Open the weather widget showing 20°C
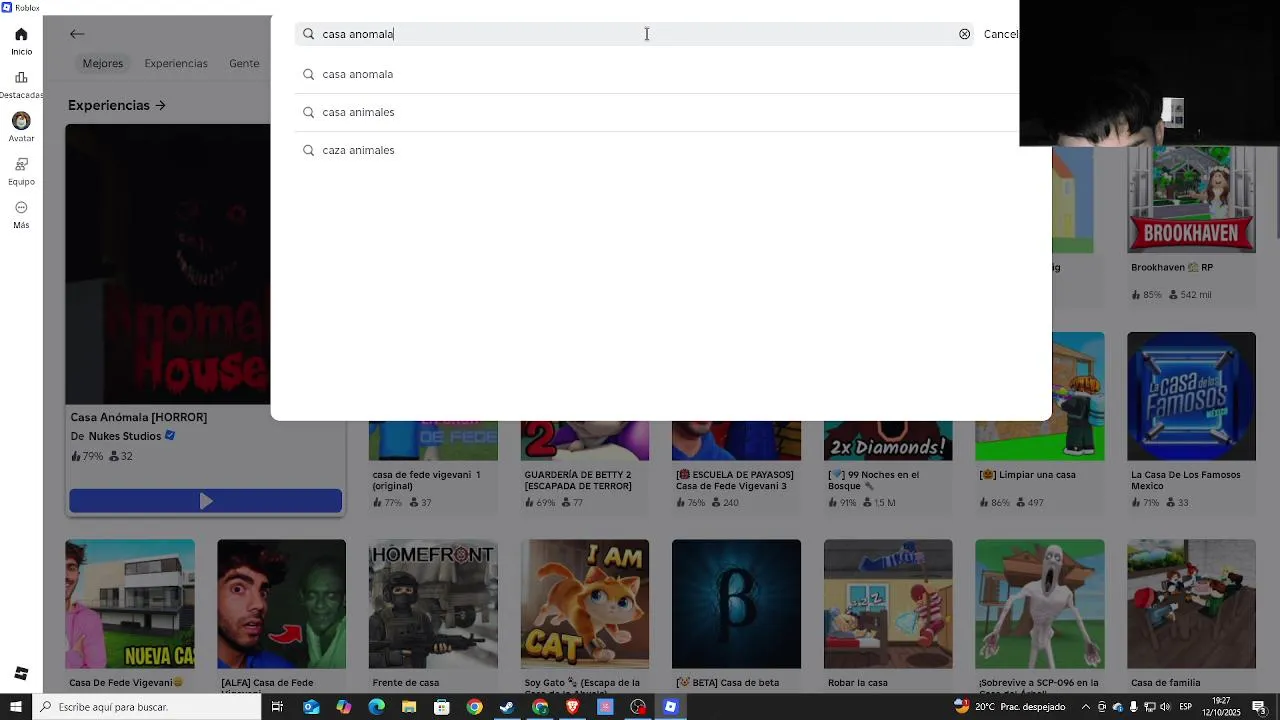The height and width of the screenshot is (720, 1280). coord(1010,707)
